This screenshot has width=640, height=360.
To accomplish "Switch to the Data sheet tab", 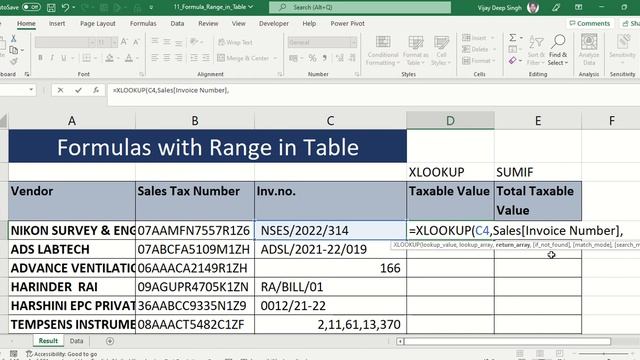I will point(76,341).
